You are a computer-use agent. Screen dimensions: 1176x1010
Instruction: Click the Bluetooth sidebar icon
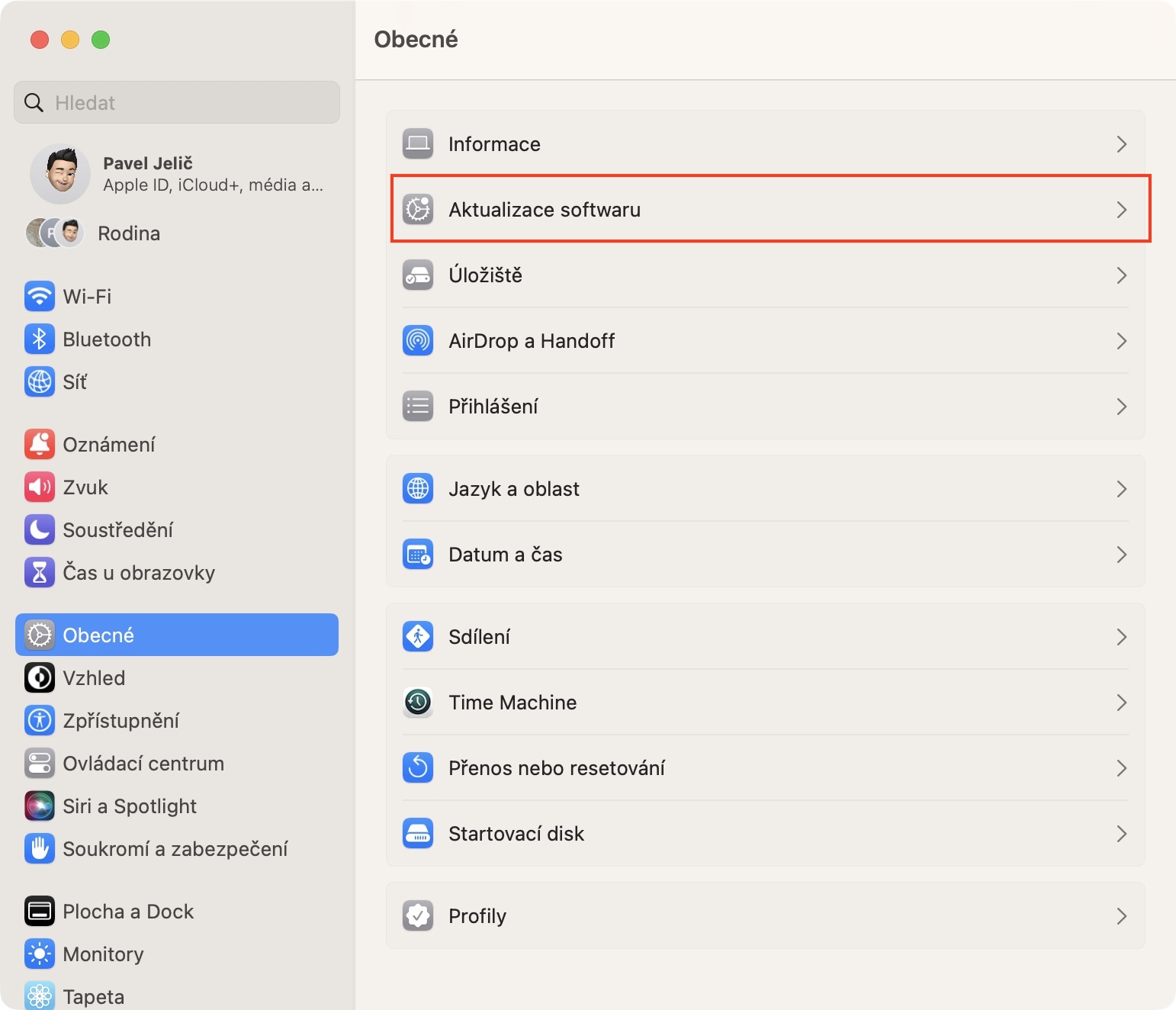point(40,339)
